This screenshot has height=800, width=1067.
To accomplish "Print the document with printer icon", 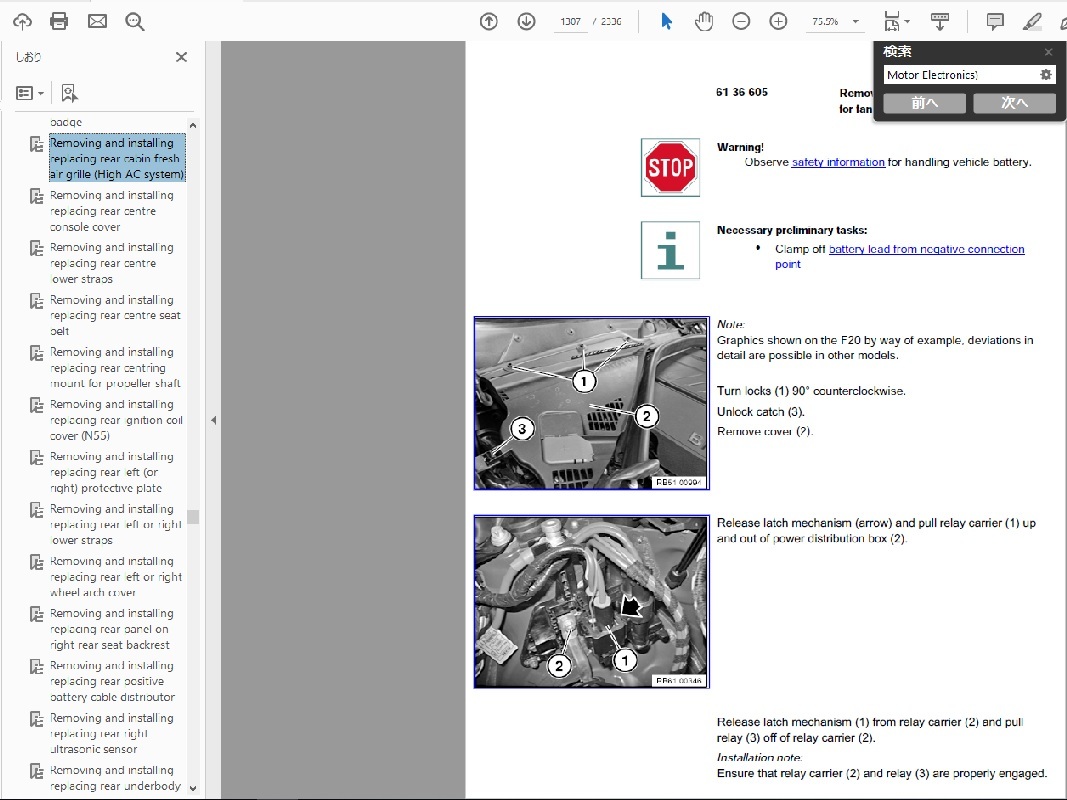I will 59,22.
